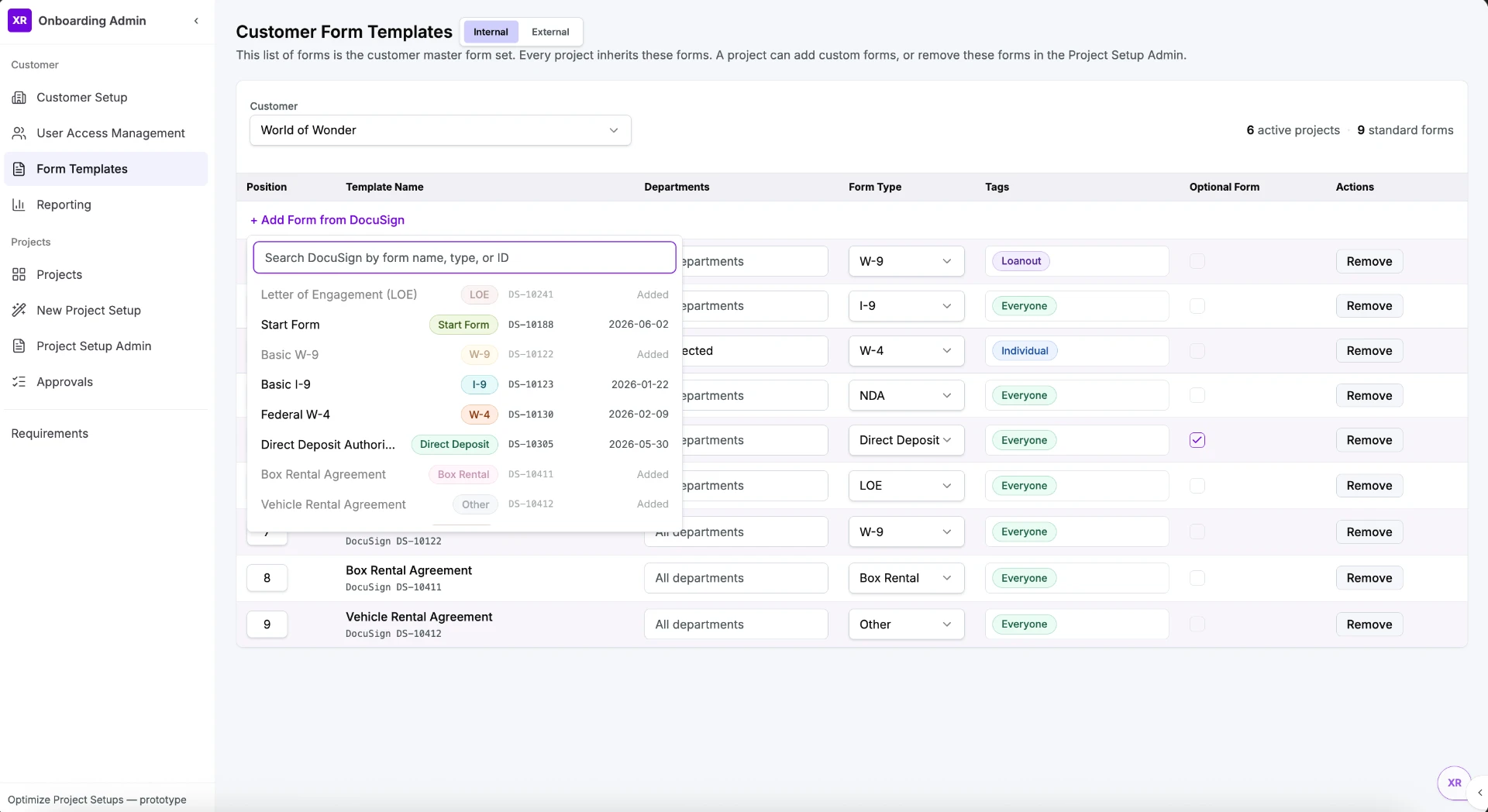Image resolution: width=1488 pixels, height=812 pixels.
Task: Open the Box Rental form type dropdown
Action: pyautogui.click(x=906, y=578)
